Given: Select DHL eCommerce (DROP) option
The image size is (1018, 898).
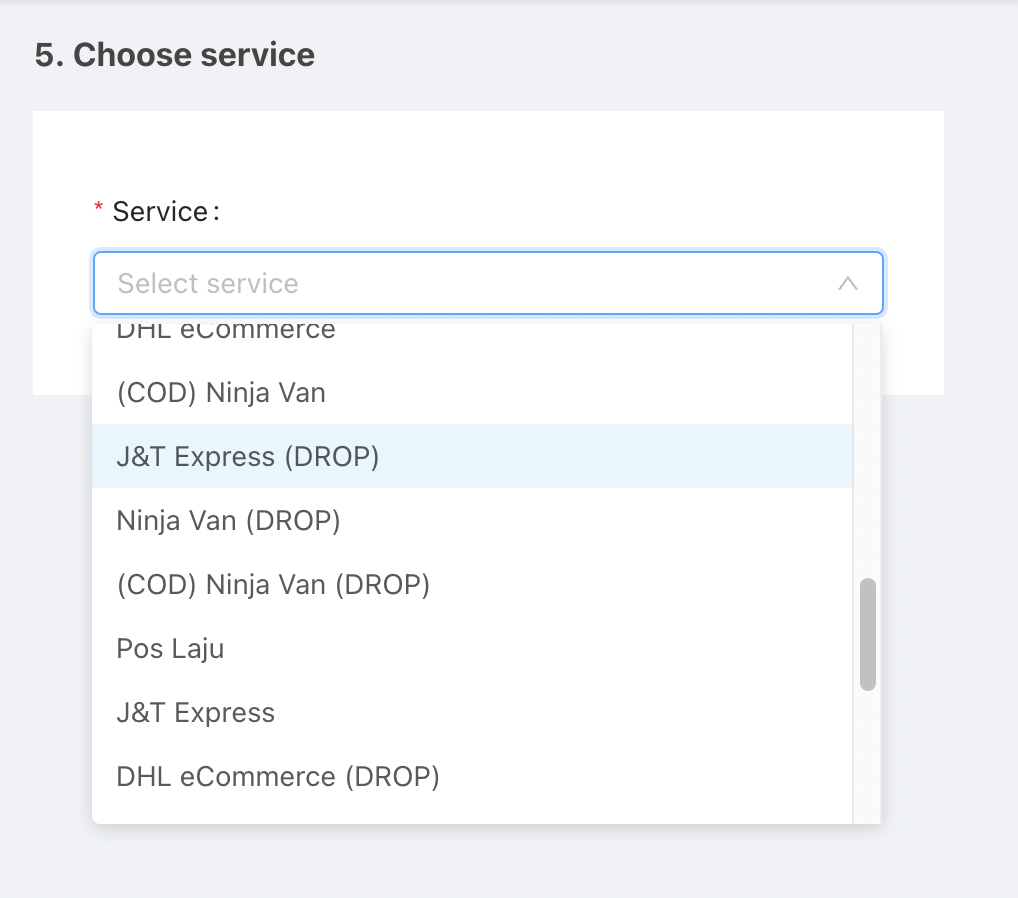Looking at the screenshot, I should (x=472, y=776).
